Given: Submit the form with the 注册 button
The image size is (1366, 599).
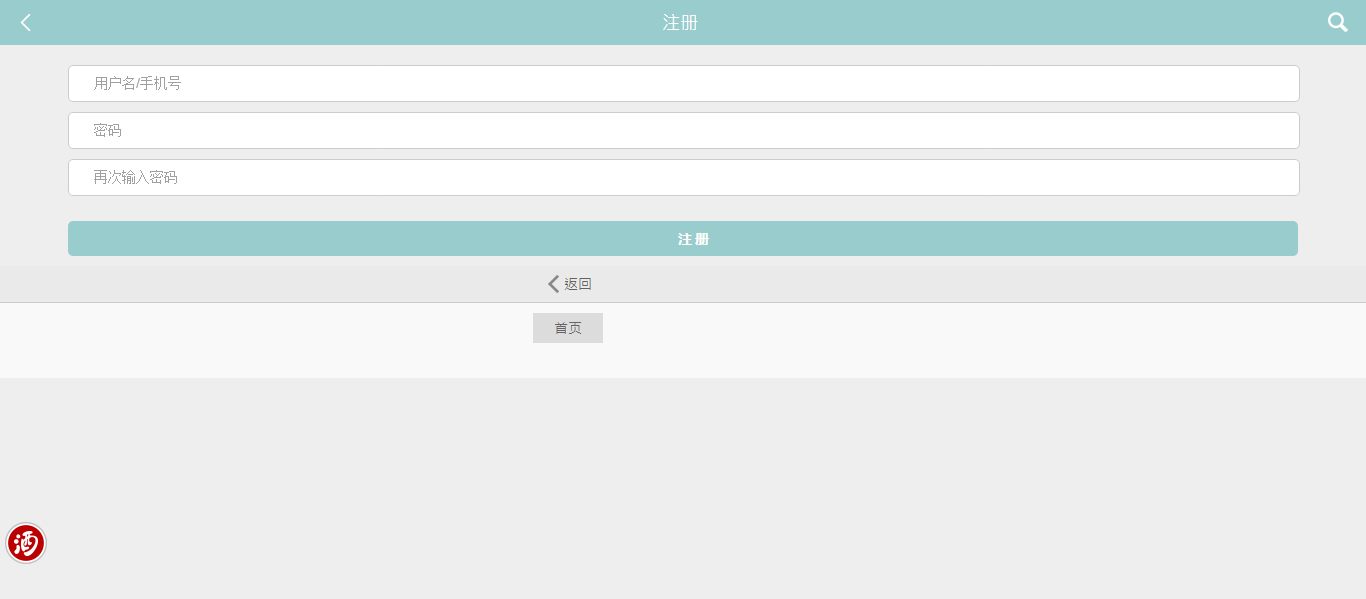Looking at the screenshot, I should click(x=683, y=239).
